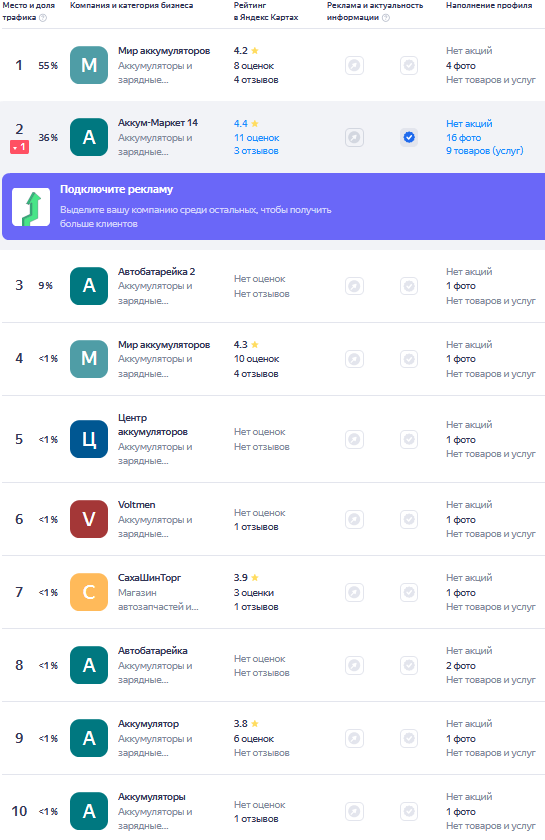Click the grey verified checkmark in the eighth-ranked Автобатарейка row
This screenshot has height=840, width=545.
pos(409,665)
